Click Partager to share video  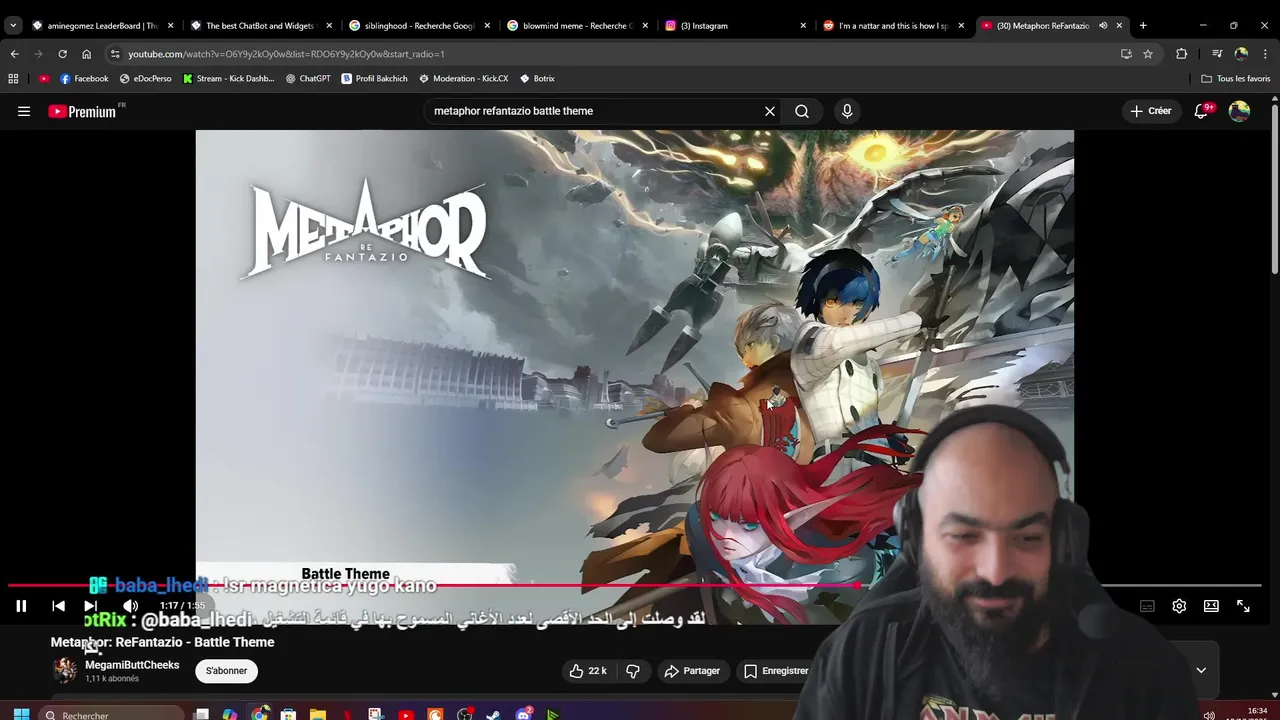(x=692, y=671)
